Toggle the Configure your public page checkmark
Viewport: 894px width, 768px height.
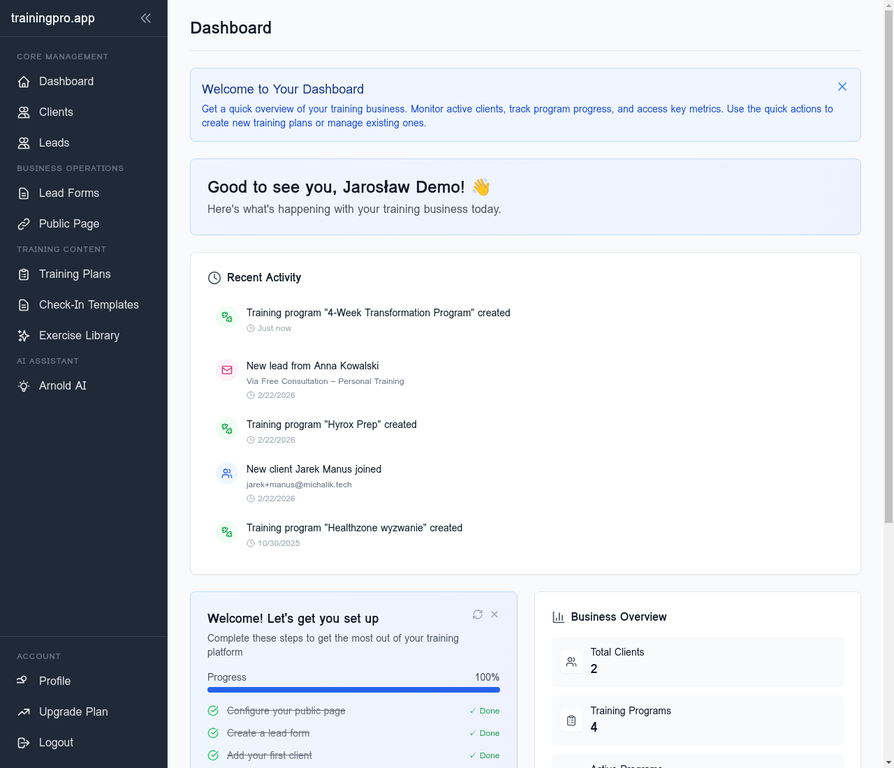(x=213, y=711)
